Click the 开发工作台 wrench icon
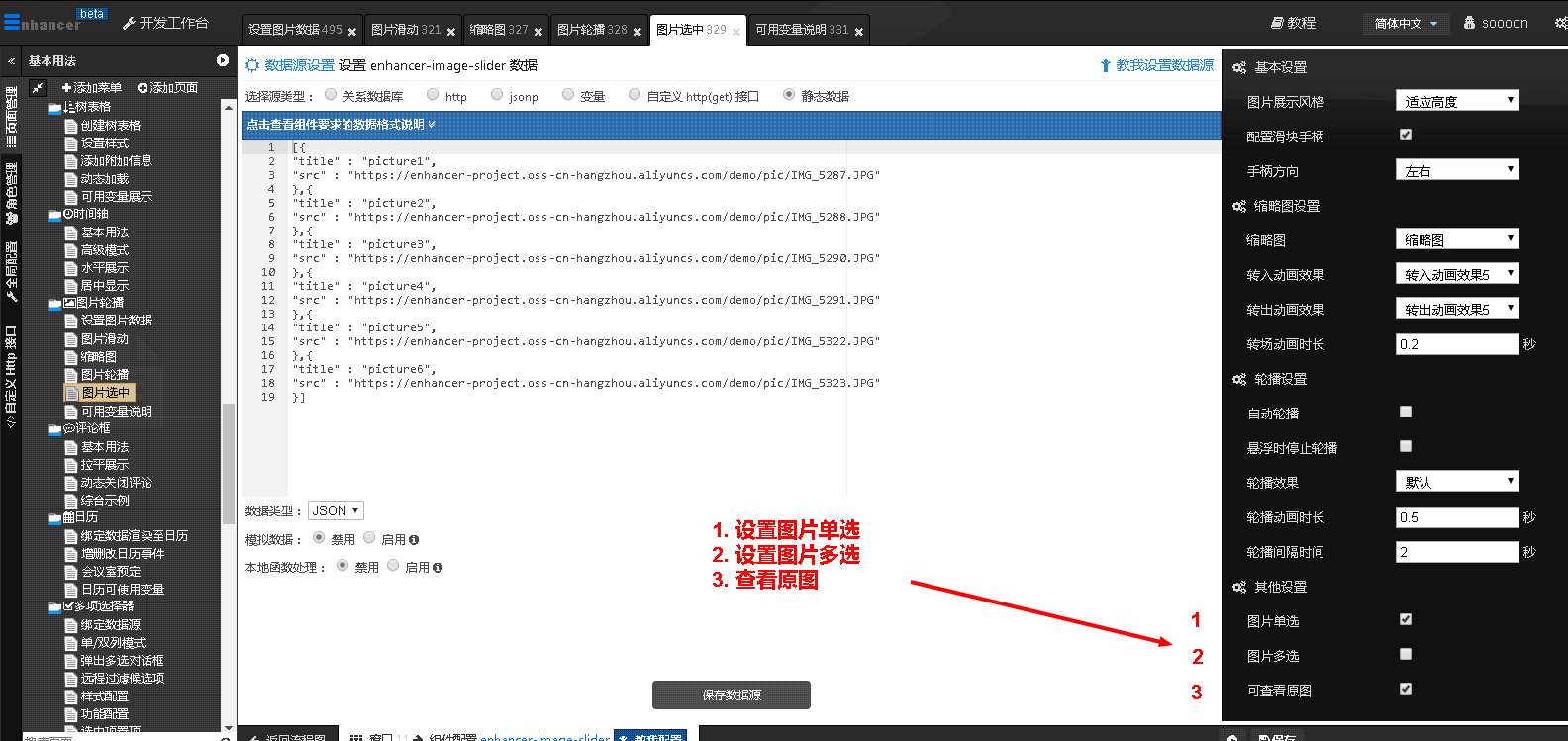 [x=129, y=23]
